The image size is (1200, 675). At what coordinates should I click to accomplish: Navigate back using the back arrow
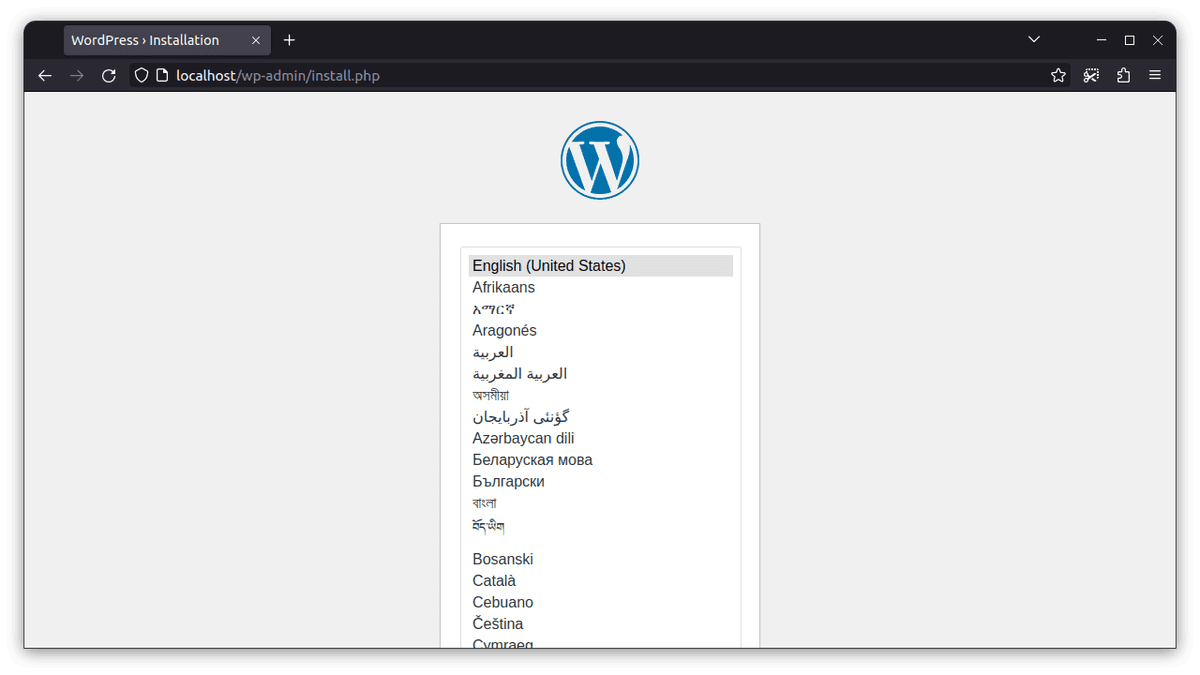tap(44, 75)
